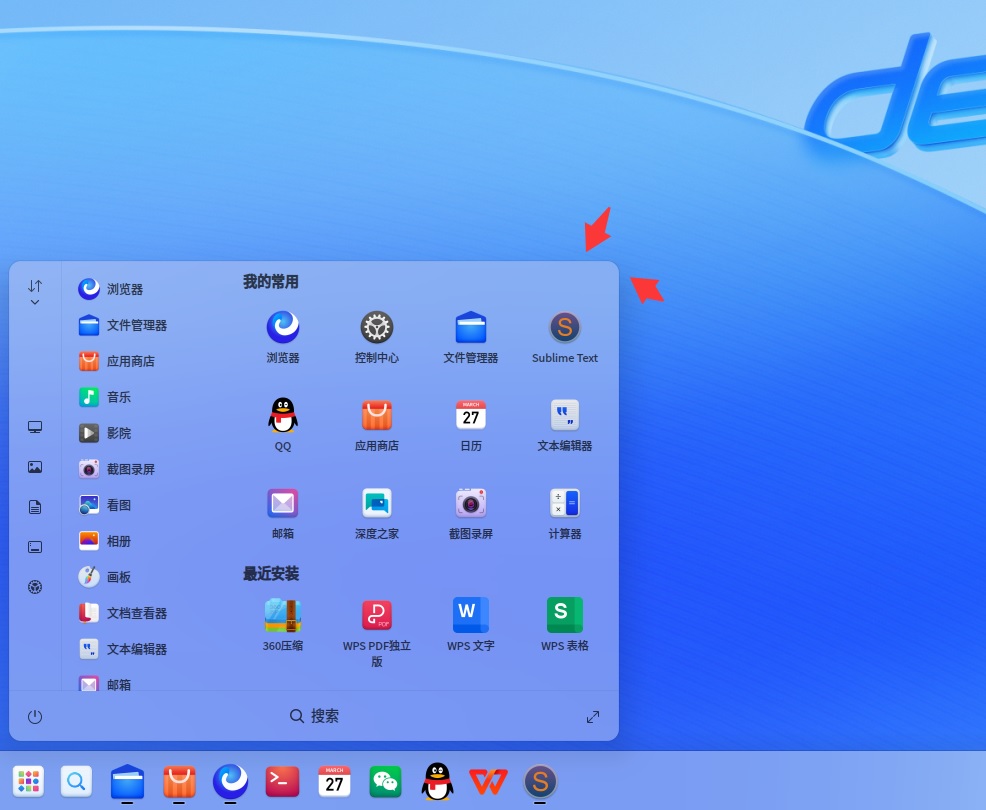This screenshot has height=810, width=986.
Task: Open WPS 文字 word processor
Action: (x=470, y=624)
